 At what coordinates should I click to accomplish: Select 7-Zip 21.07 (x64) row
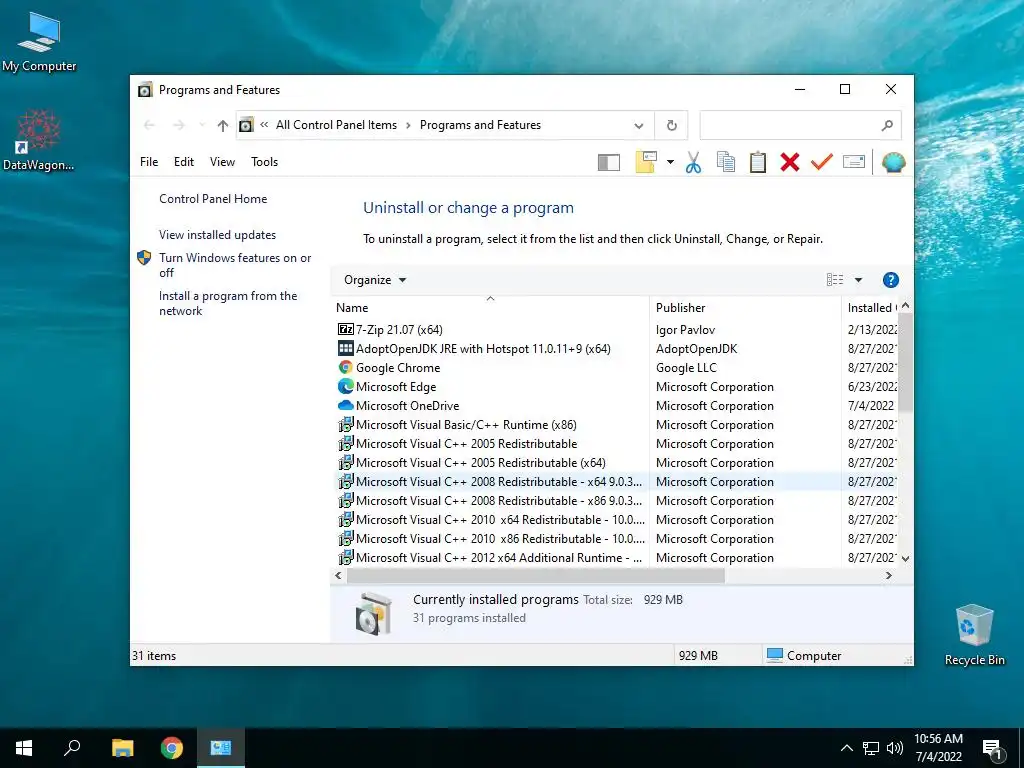(616, 330)
